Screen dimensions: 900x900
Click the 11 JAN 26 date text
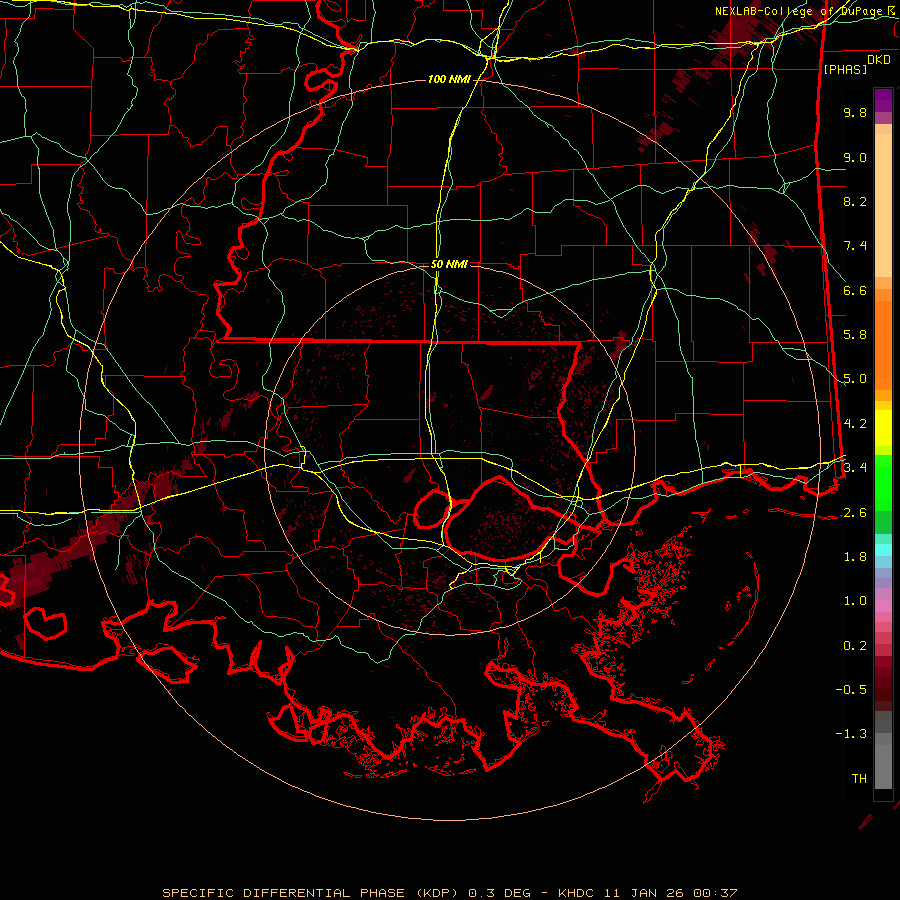643,893
